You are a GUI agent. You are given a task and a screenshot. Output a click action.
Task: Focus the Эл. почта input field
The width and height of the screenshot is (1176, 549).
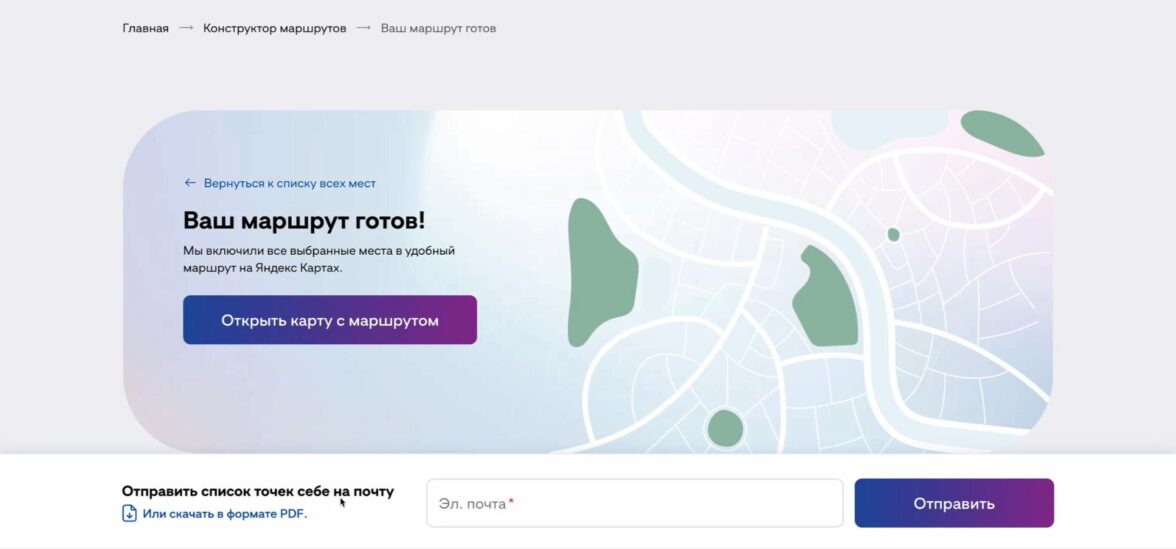[635, 503]
